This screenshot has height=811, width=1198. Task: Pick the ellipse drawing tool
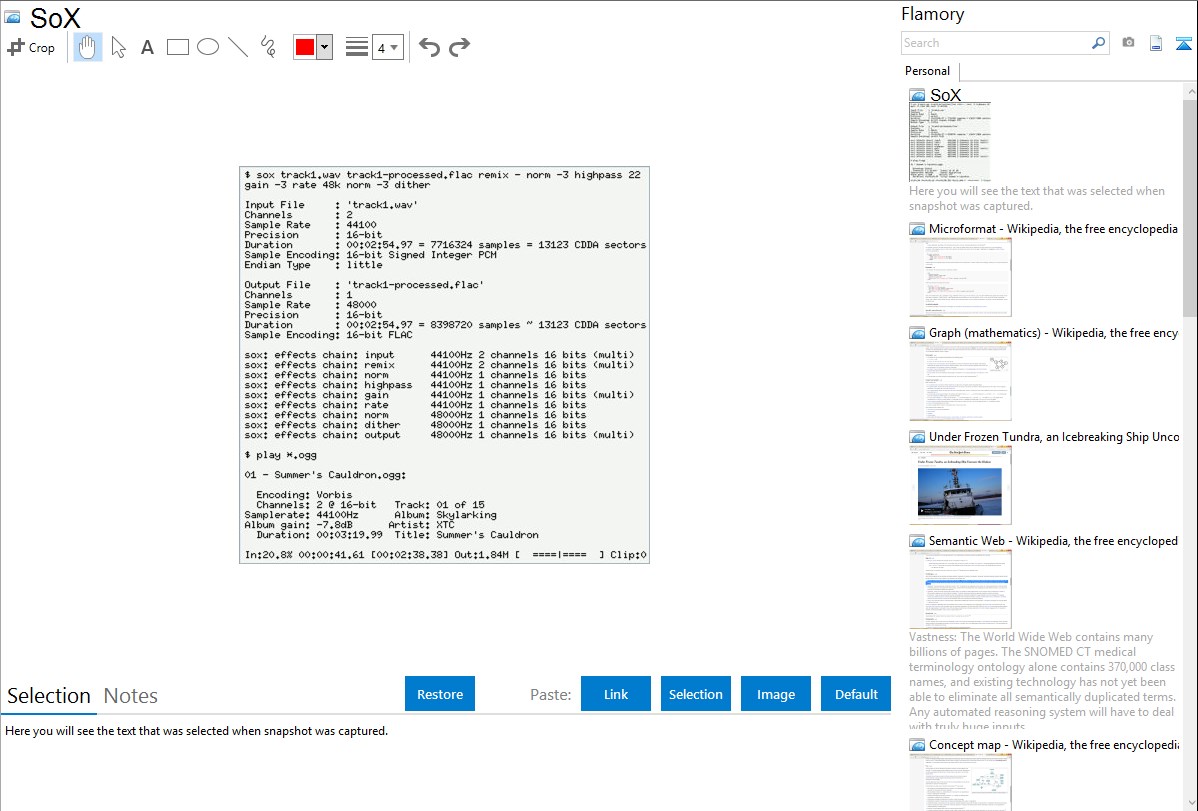[x=208, y=47]
